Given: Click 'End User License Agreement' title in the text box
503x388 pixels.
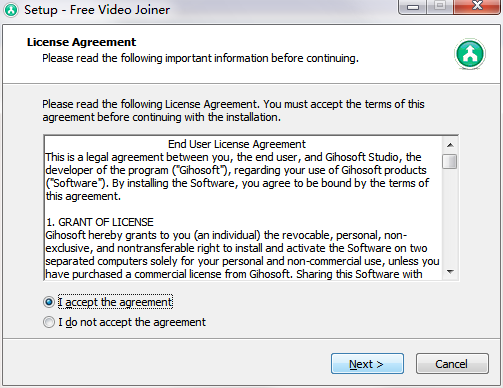Looking at the screenshot, I should coord(237,144).
